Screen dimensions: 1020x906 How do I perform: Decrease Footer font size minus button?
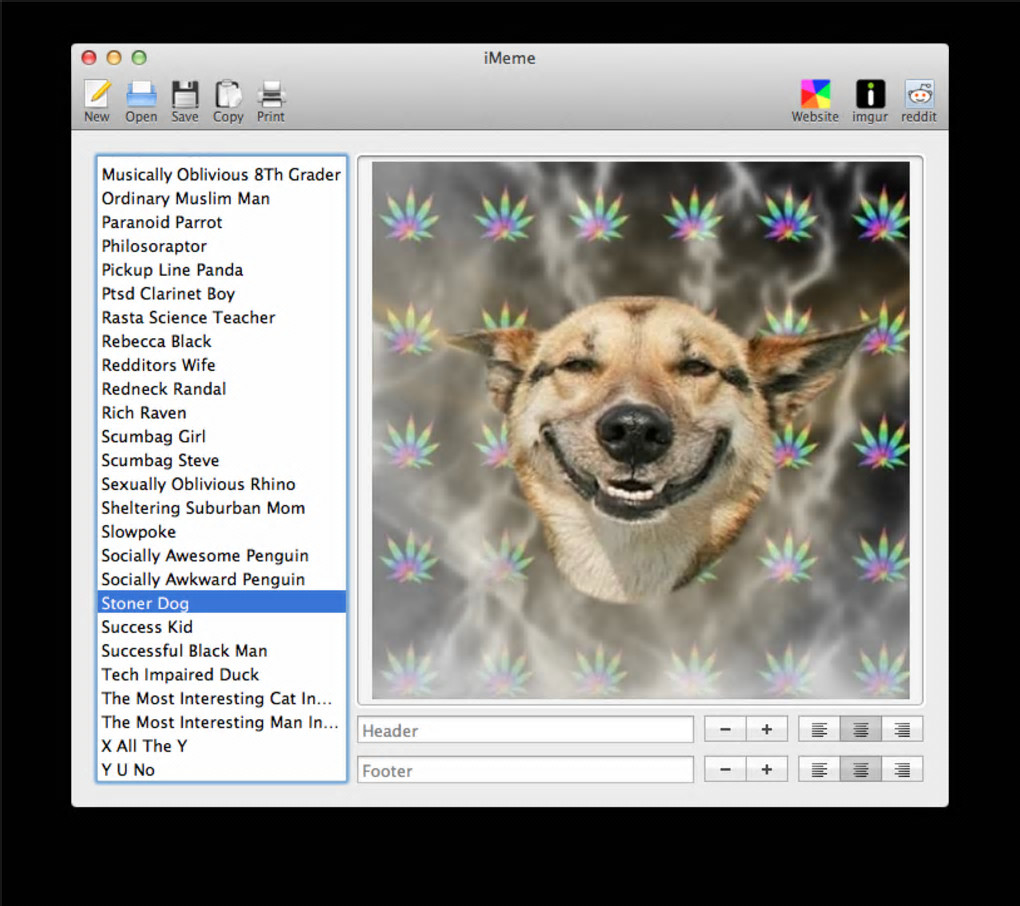click(x=725, y=769)
